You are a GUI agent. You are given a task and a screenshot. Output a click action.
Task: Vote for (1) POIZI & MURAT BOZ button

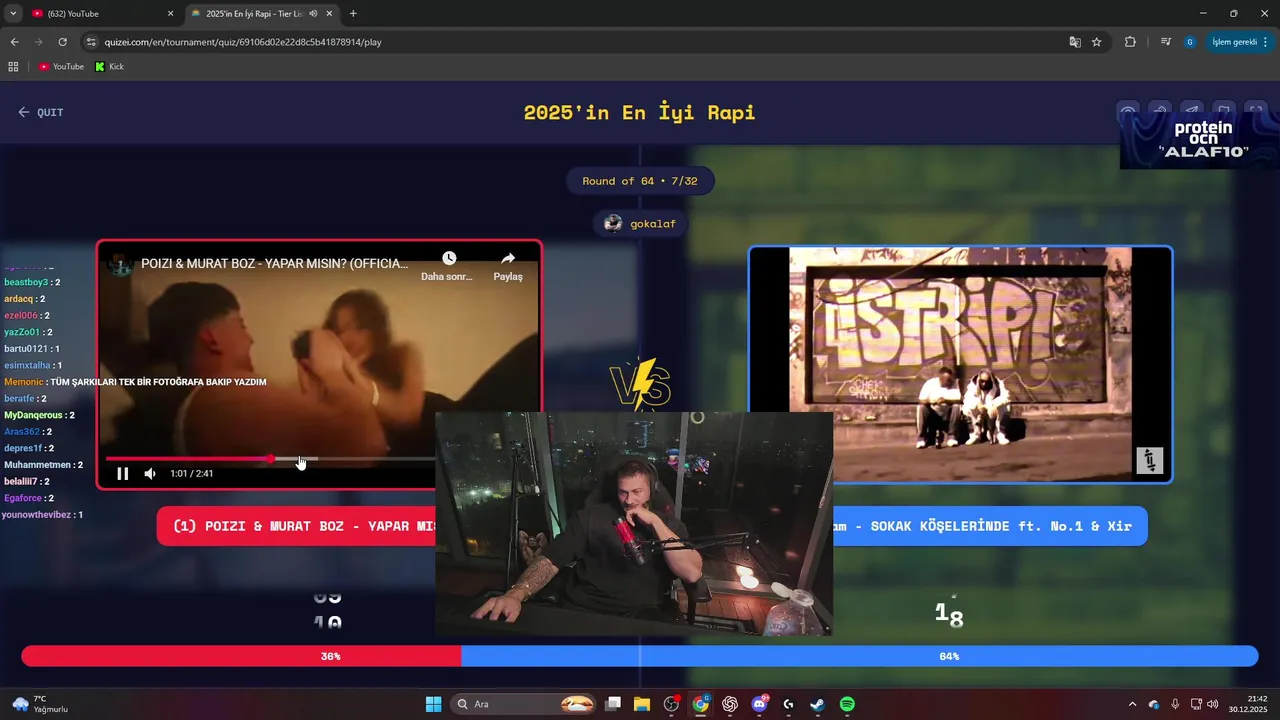[296, 526]
